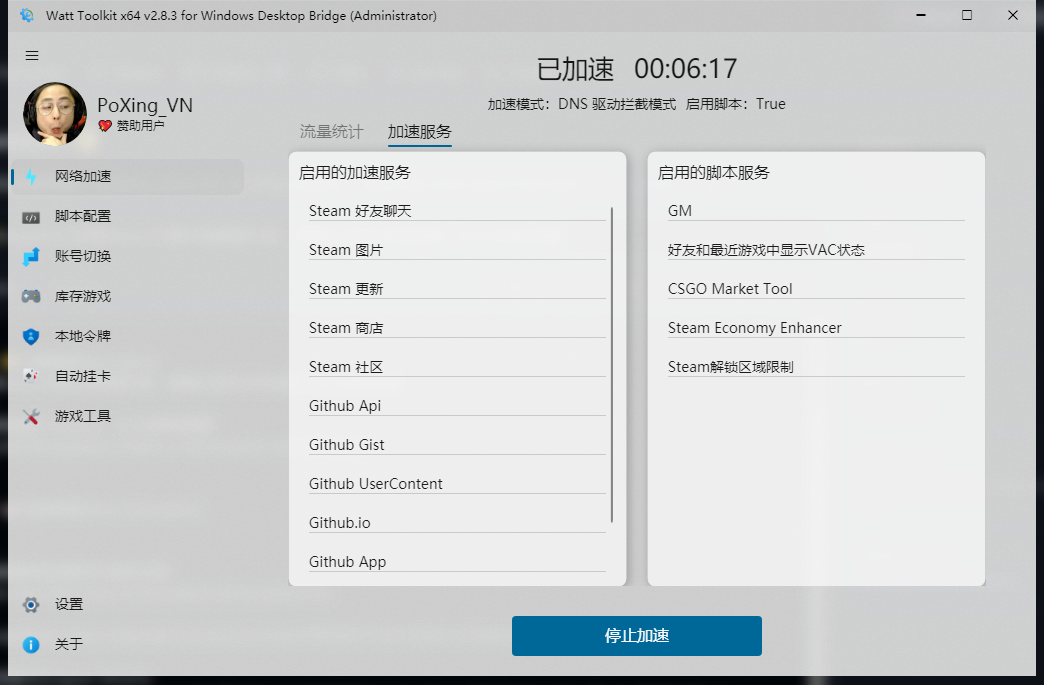The image size is (1044, 685).
Task: Click the 库存游戏 gamepad icon
Action: 31,296
